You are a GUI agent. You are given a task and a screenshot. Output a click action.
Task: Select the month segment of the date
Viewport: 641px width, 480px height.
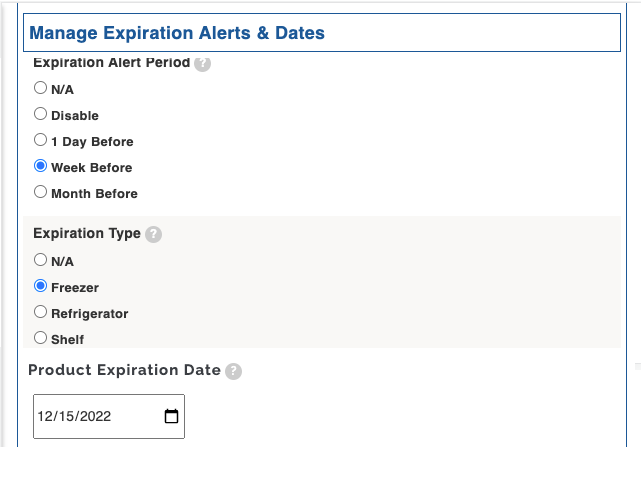click(x=46, y=417)
